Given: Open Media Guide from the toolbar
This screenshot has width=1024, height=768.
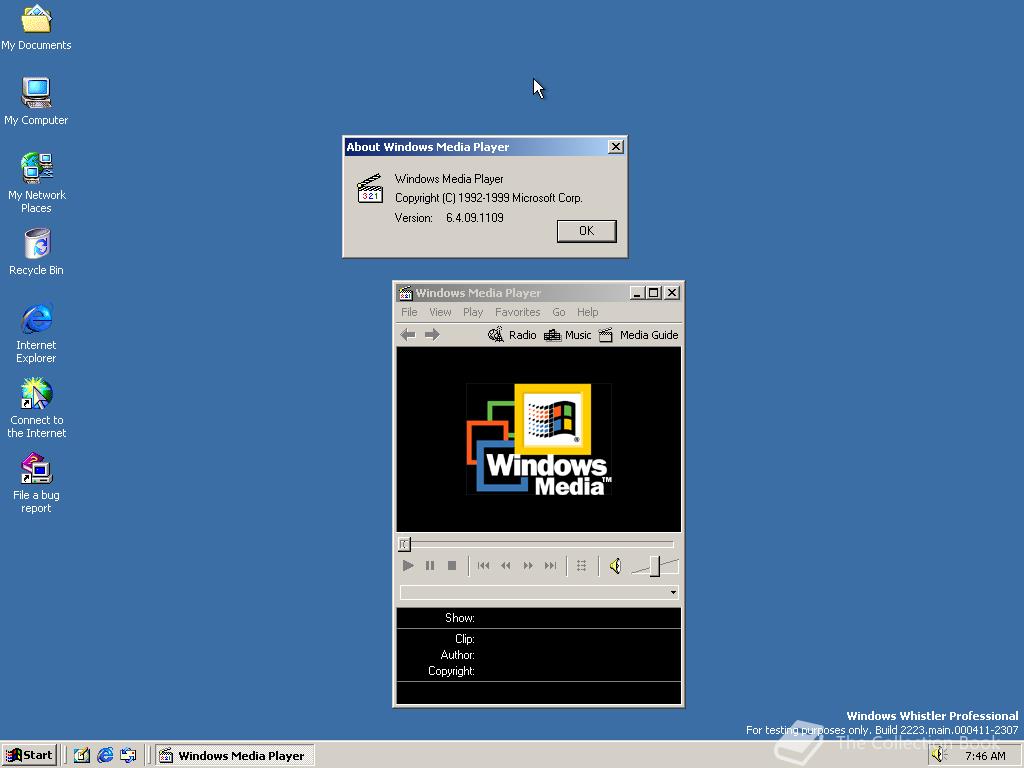Looking at the screenshot, I should pyautogui.click(x=639, y=335).
